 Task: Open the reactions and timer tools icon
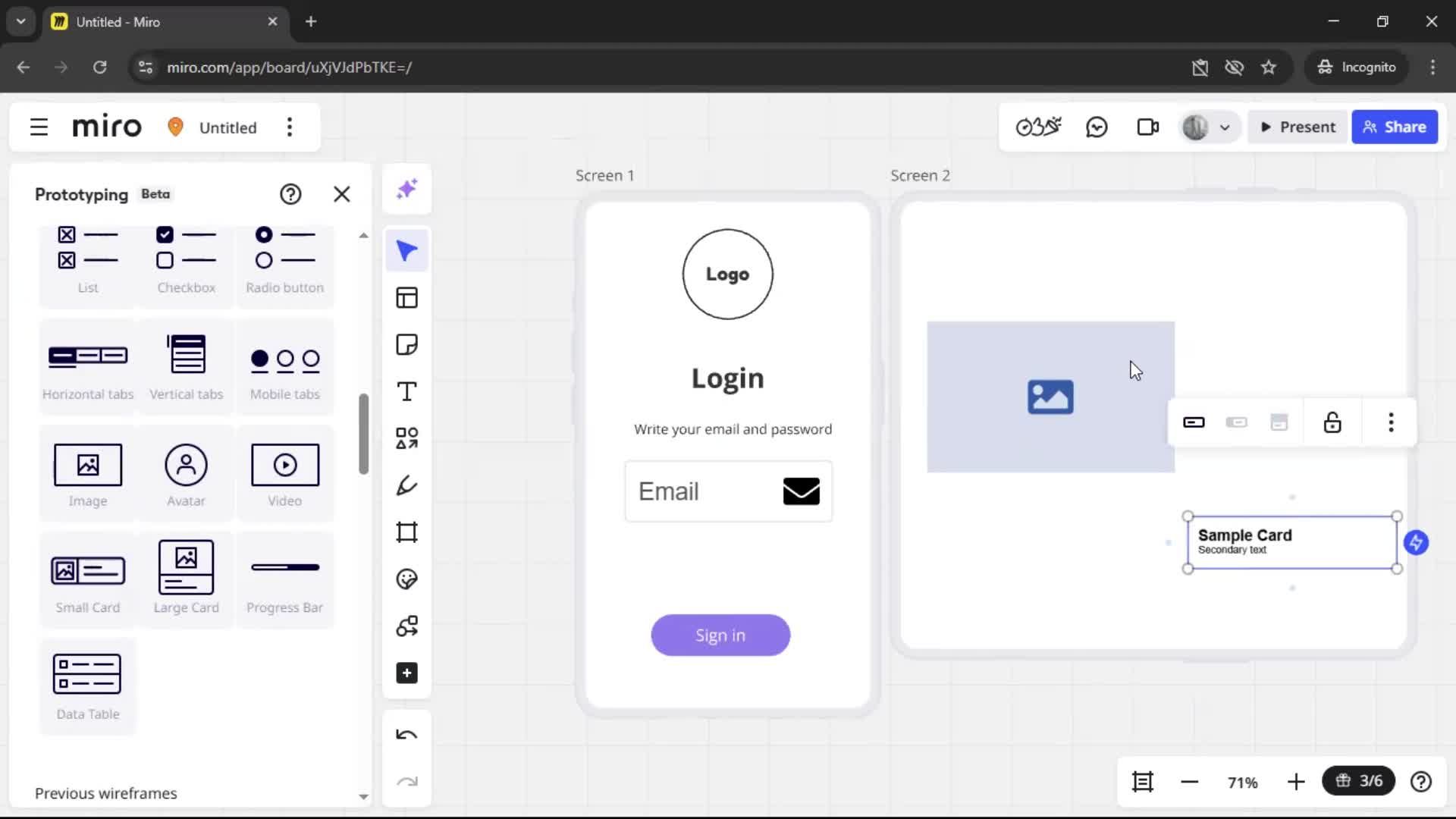[x=1039, y=127]
